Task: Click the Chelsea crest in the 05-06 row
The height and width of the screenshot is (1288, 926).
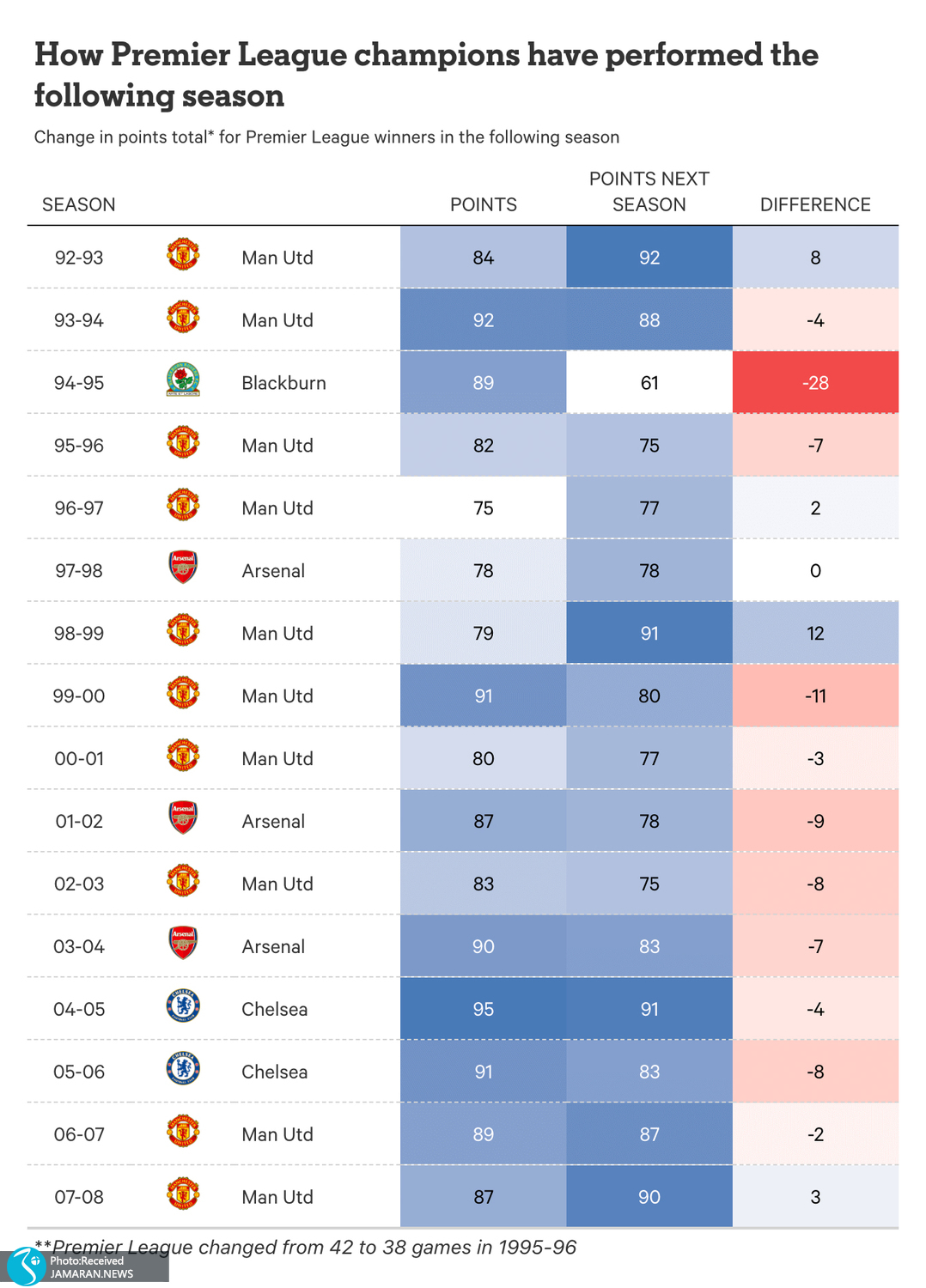Action: [183, 1068]
